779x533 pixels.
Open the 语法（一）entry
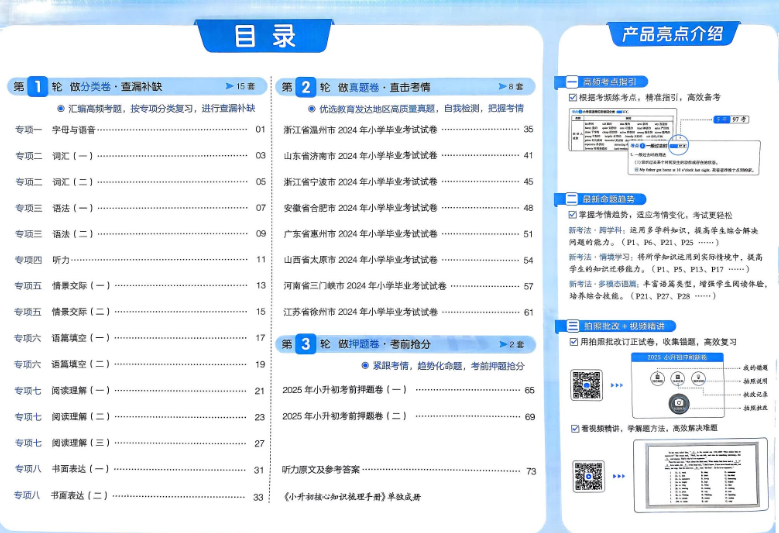point(141,208)
